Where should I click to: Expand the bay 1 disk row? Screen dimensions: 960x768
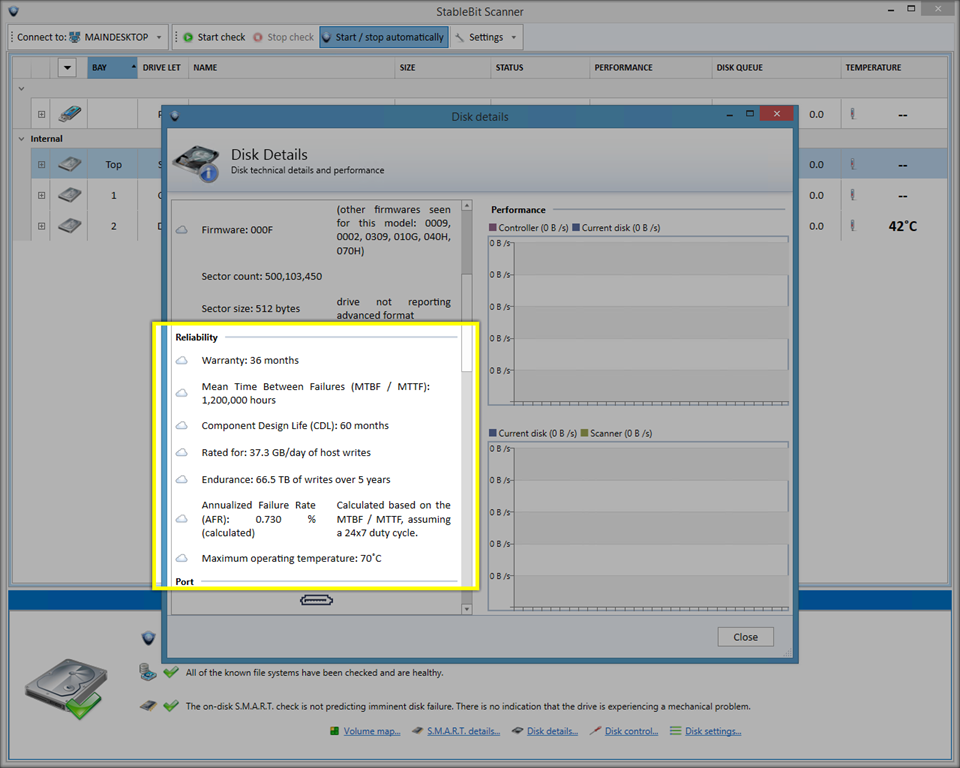click(x=41, y=195)
